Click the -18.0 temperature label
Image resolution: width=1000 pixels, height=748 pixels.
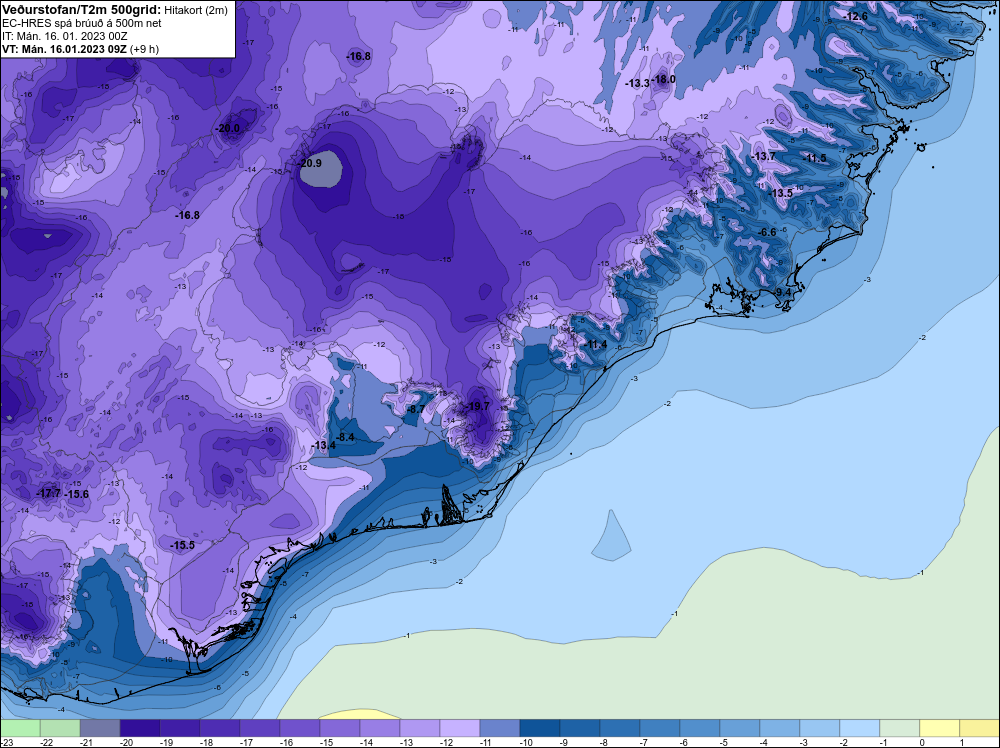664,79
